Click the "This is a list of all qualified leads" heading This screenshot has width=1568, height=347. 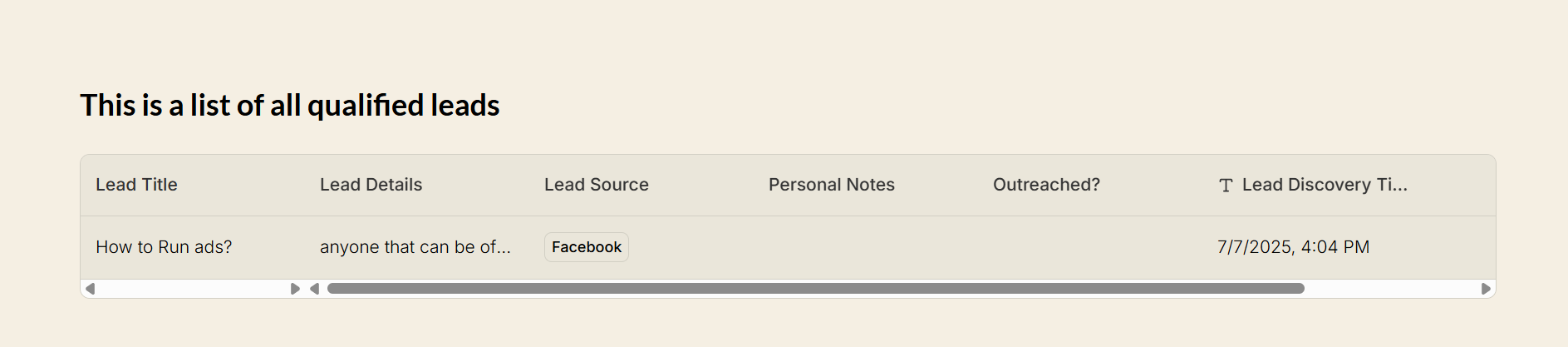click(x=290, y=106)
